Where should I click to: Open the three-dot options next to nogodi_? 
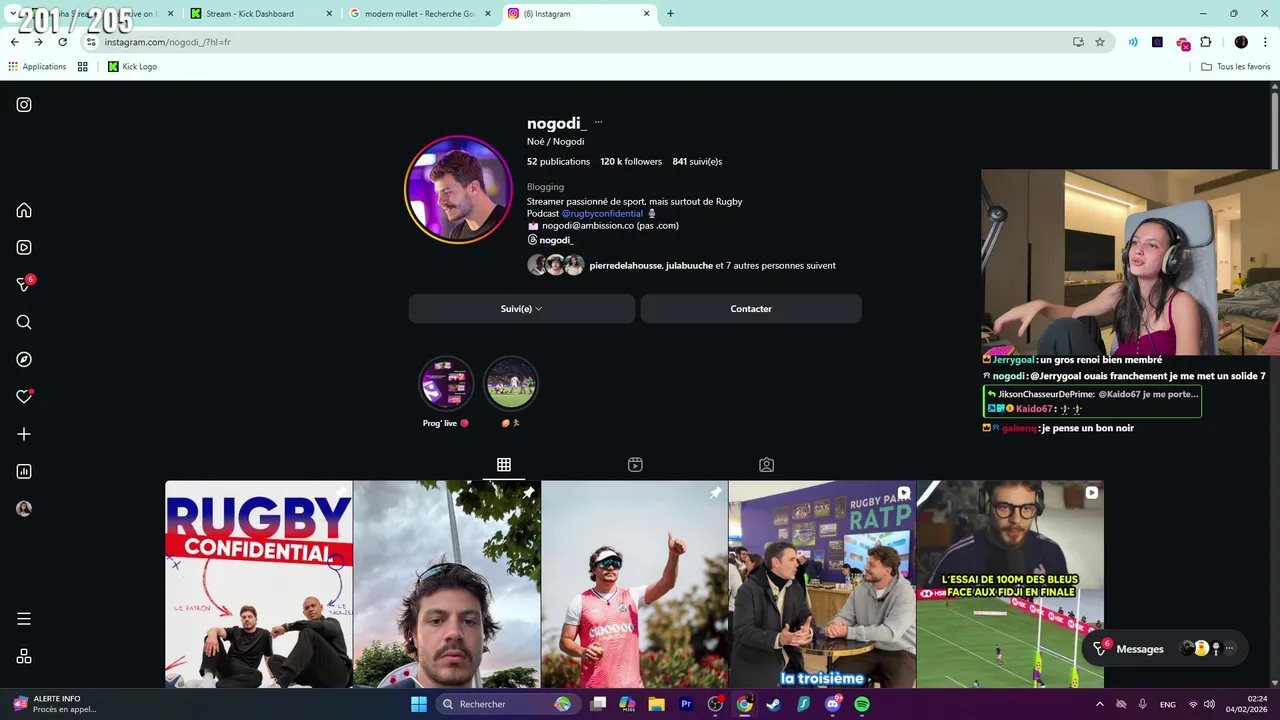coord(598,122)
